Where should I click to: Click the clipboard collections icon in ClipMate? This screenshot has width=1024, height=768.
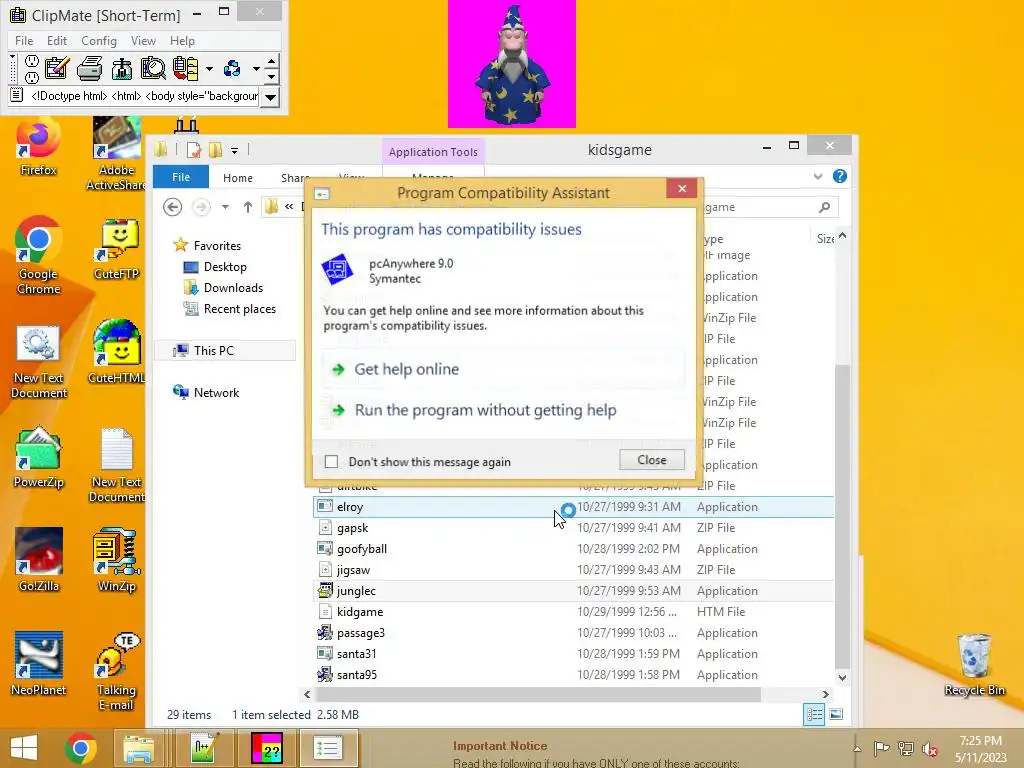click(185, 68)
